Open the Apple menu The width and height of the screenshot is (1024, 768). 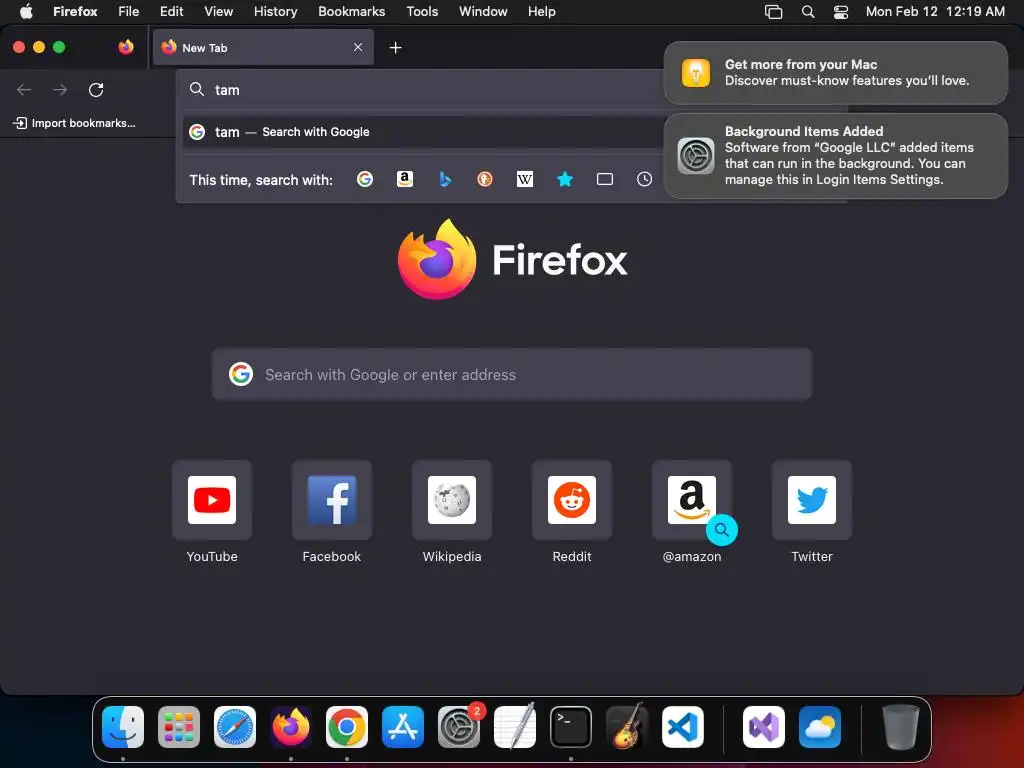(x=26, y=11)
